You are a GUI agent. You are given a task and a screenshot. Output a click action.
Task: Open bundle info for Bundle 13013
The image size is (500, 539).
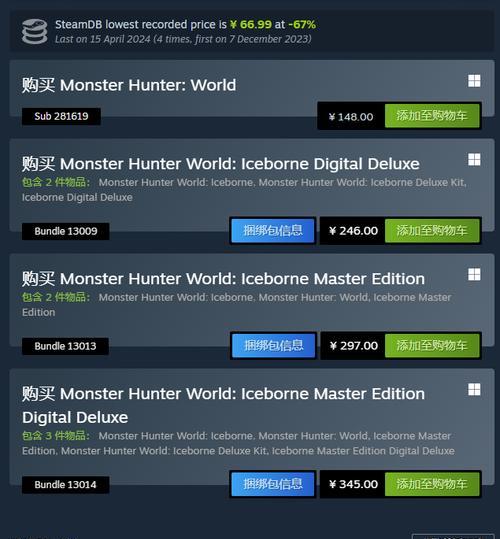[274, 345]
